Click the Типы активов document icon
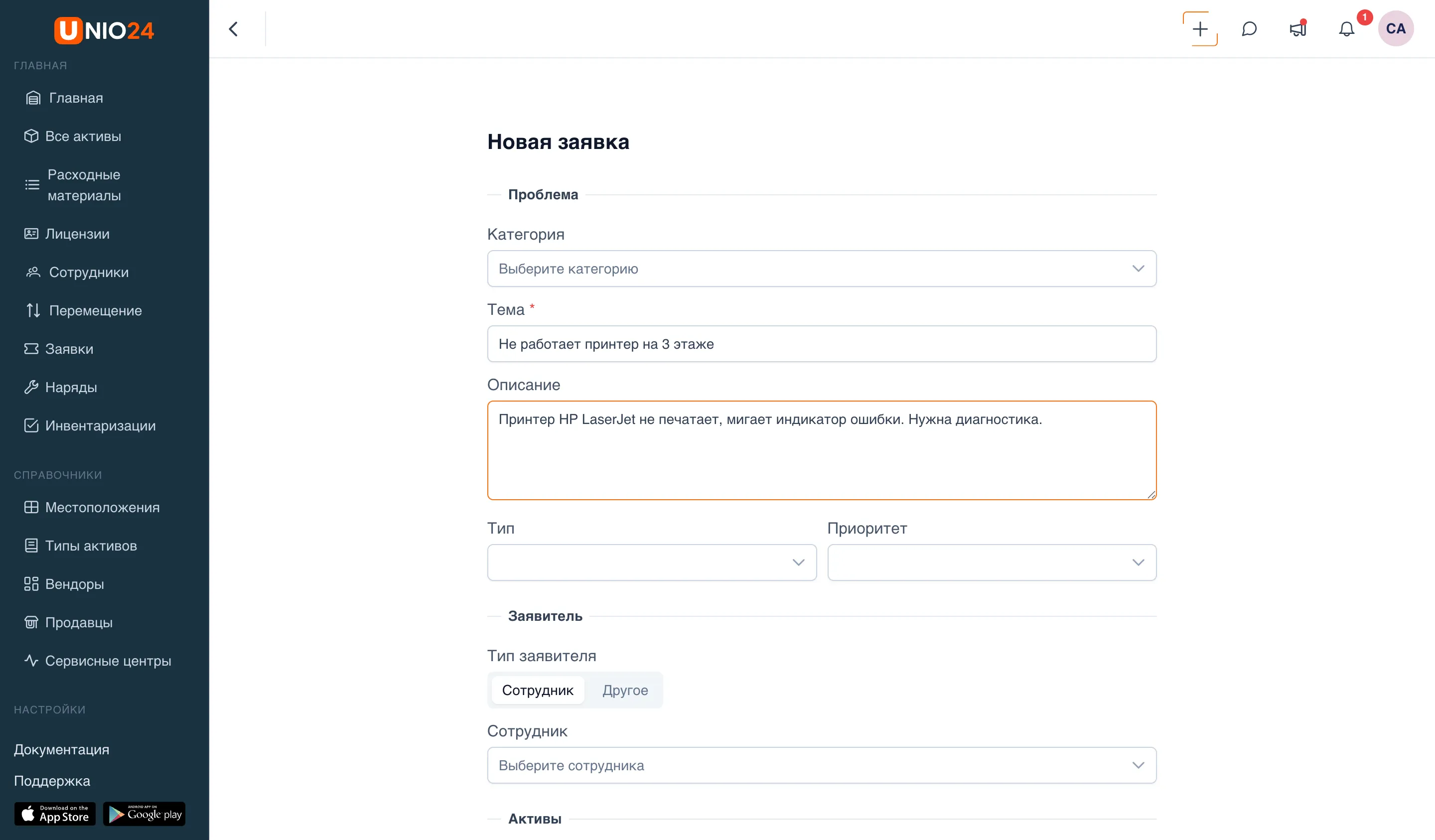 (x=31, y=546)
